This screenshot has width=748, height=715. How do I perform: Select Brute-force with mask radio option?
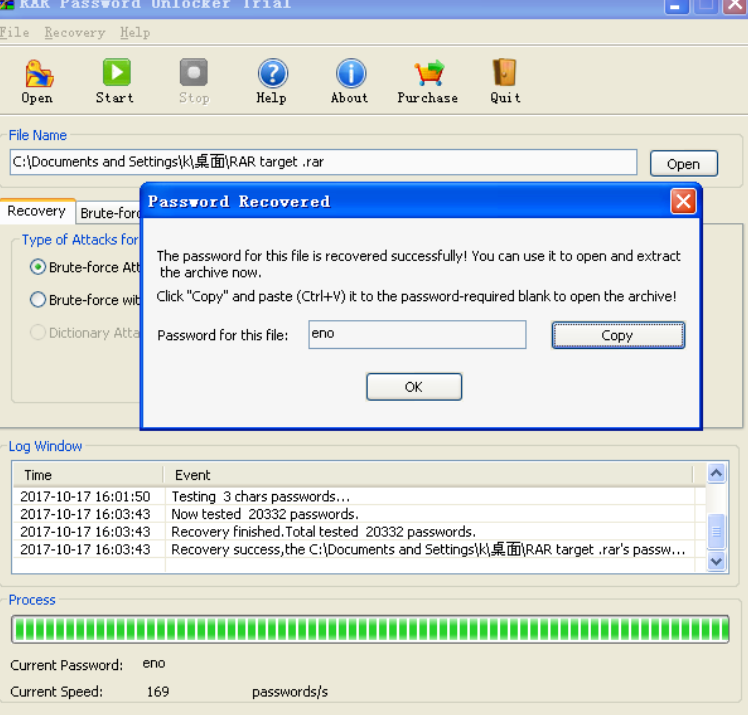pos(38,300)
